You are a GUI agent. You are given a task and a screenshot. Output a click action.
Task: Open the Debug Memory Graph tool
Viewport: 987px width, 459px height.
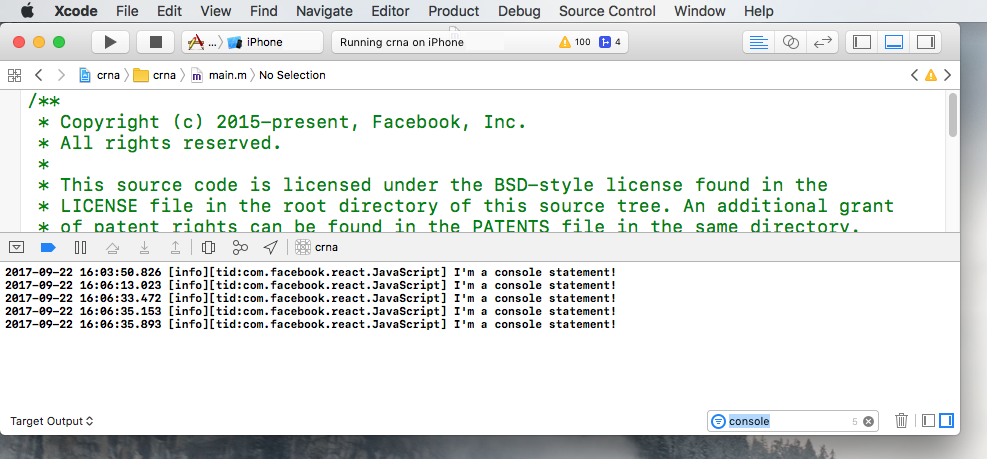[x=240, y=247]
